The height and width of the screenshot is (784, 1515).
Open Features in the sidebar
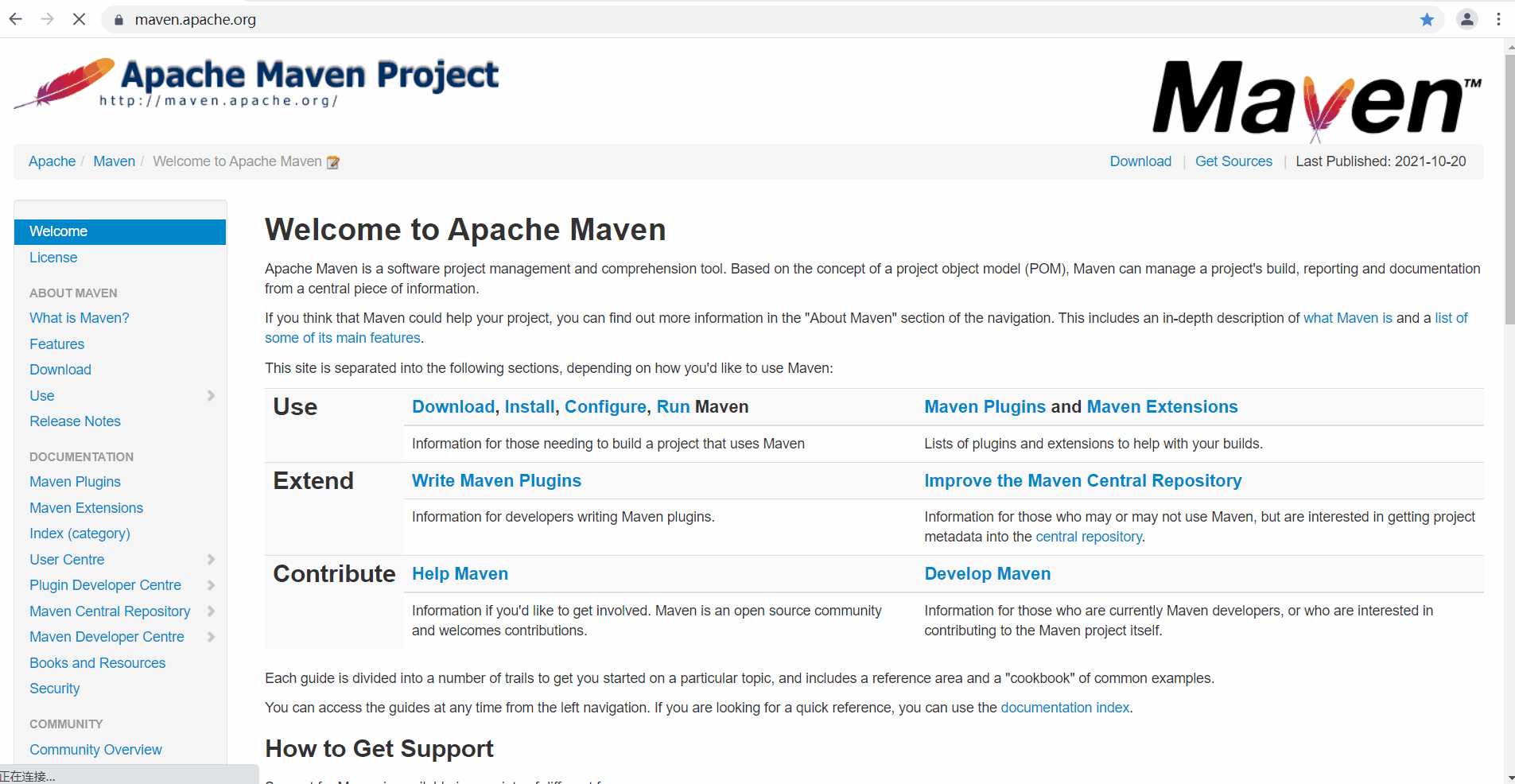pos(56,344)
